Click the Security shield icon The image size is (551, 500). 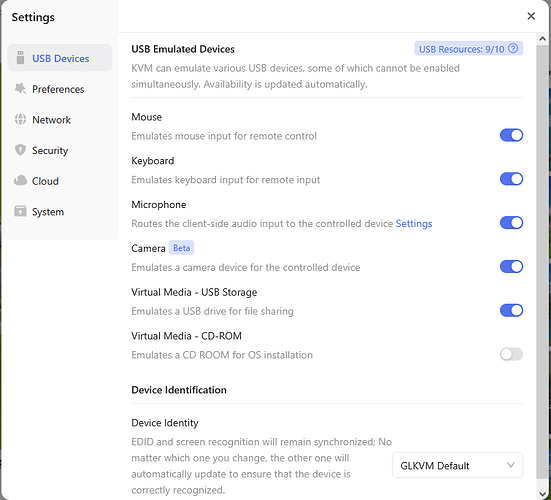click(x=20, y=150)
